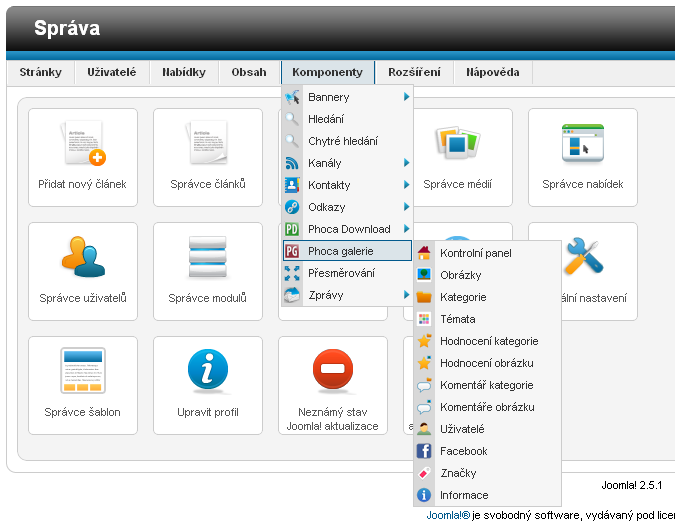The height and width of the screenshot is (526, 675).
Task: Expand the Kontakty submenu
Action: click(346, 185)
